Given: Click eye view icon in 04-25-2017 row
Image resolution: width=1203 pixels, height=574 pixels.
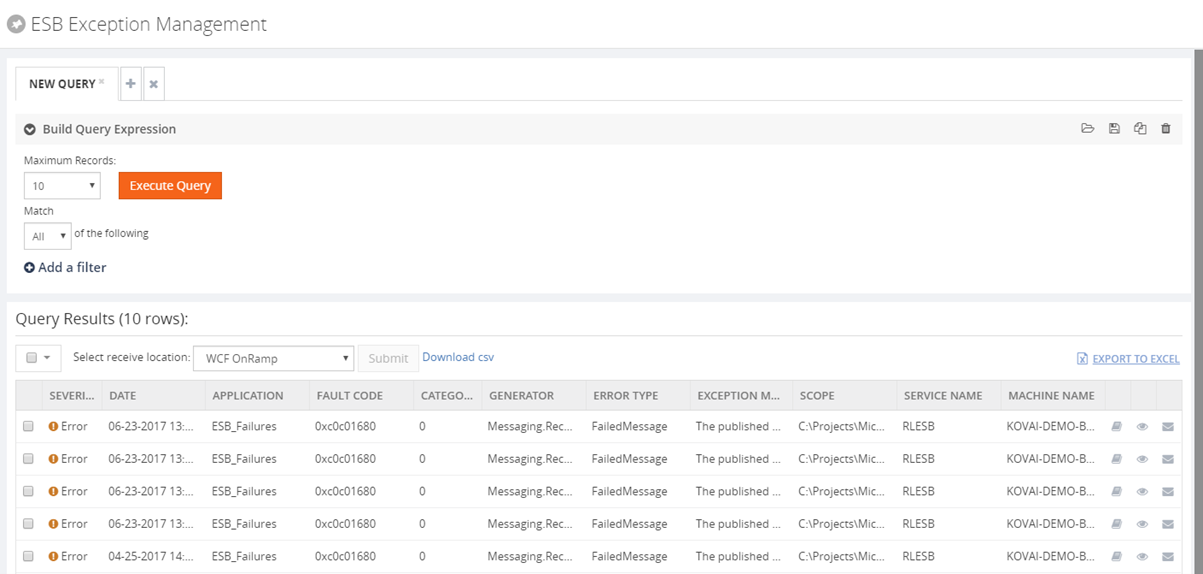Looking at the screenshot, I should (1142, 556).
